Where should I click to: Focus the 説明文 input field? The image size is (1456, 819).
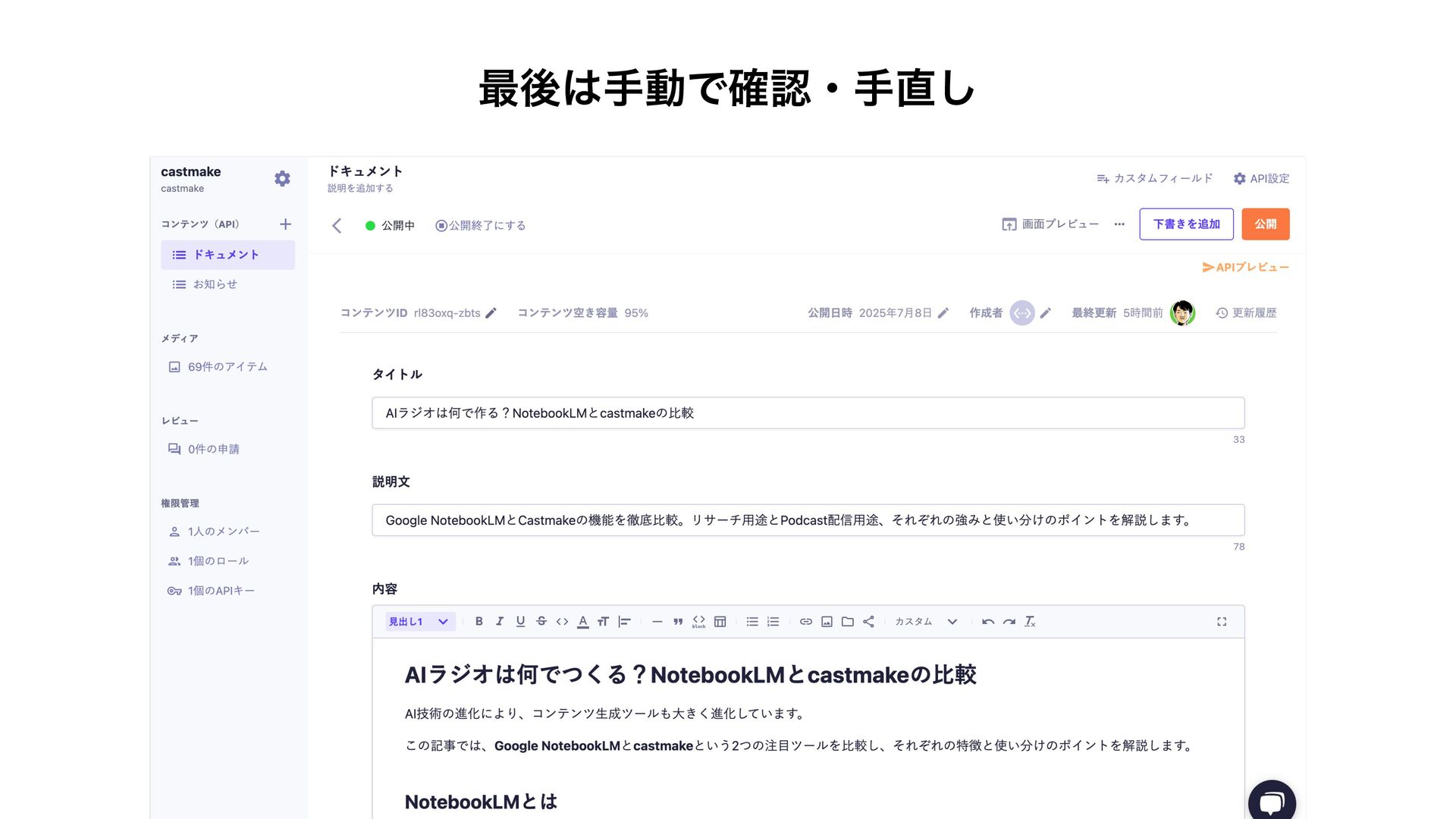tap(808, 520)
